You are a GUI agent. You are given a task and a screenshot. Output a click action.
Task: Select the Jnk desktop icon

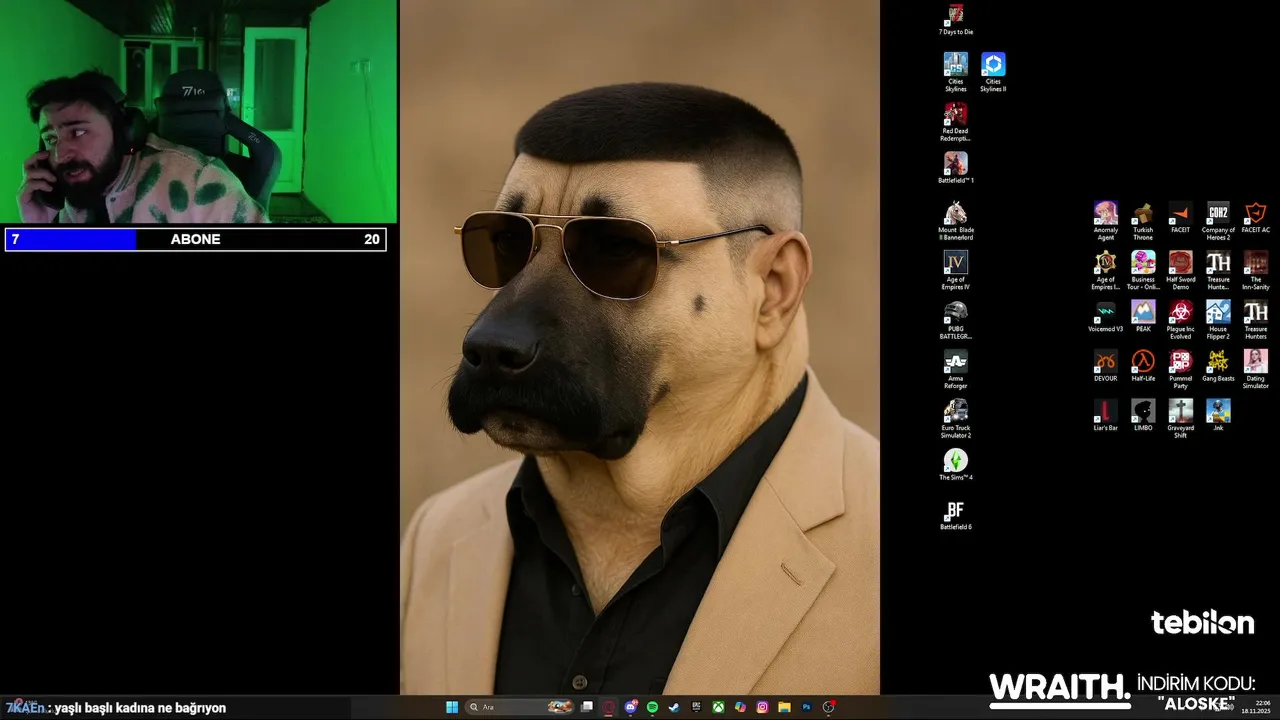1218,415
